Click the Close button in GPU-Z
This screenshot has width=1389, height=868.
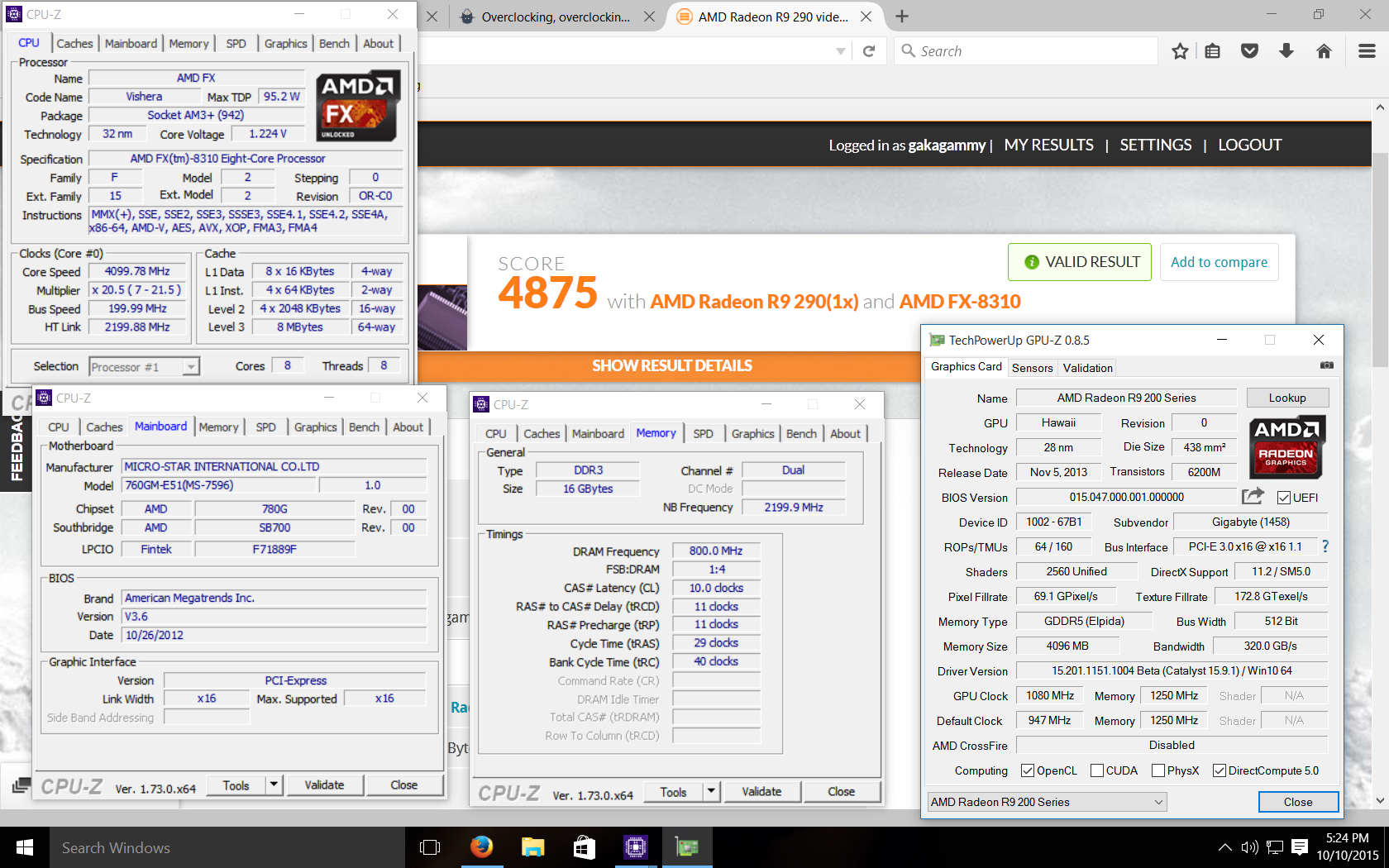(1298, 802)
